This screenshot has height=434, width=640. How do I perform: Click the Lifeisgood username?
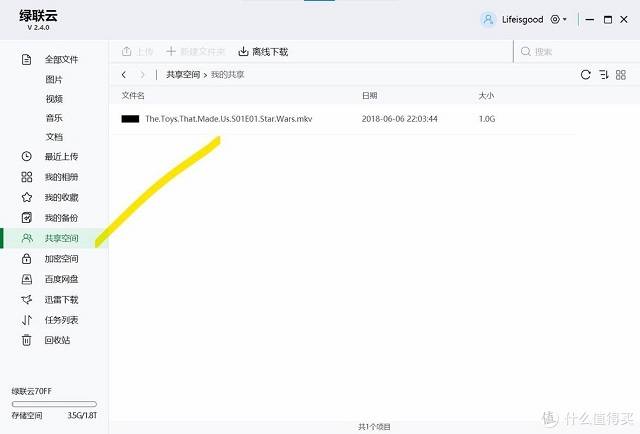522,20
